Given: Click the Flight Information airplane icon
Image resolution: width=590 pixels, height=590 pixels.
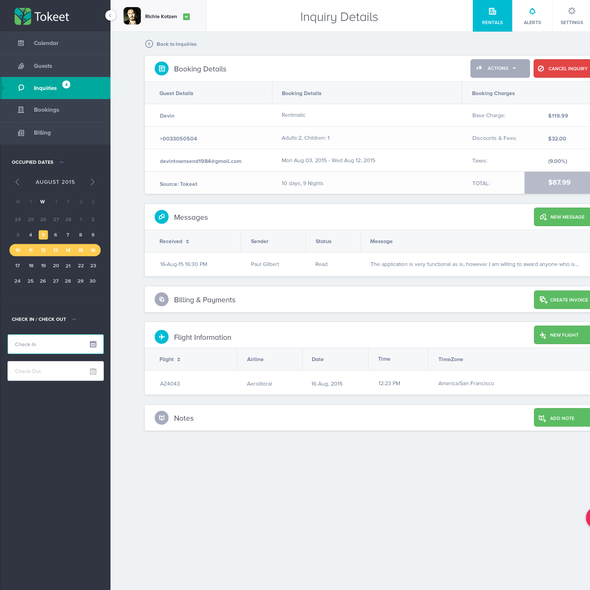Looking at the screenshot, I should pos(162,337).
